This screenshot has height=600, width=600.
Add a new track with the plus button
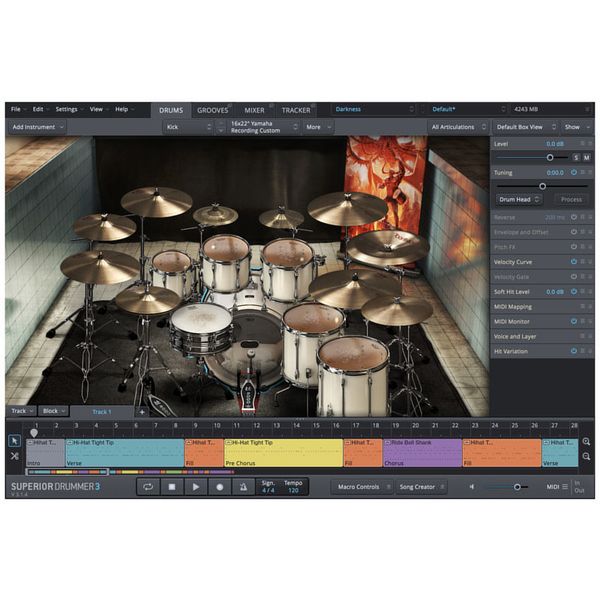click(x=142, y=412)
